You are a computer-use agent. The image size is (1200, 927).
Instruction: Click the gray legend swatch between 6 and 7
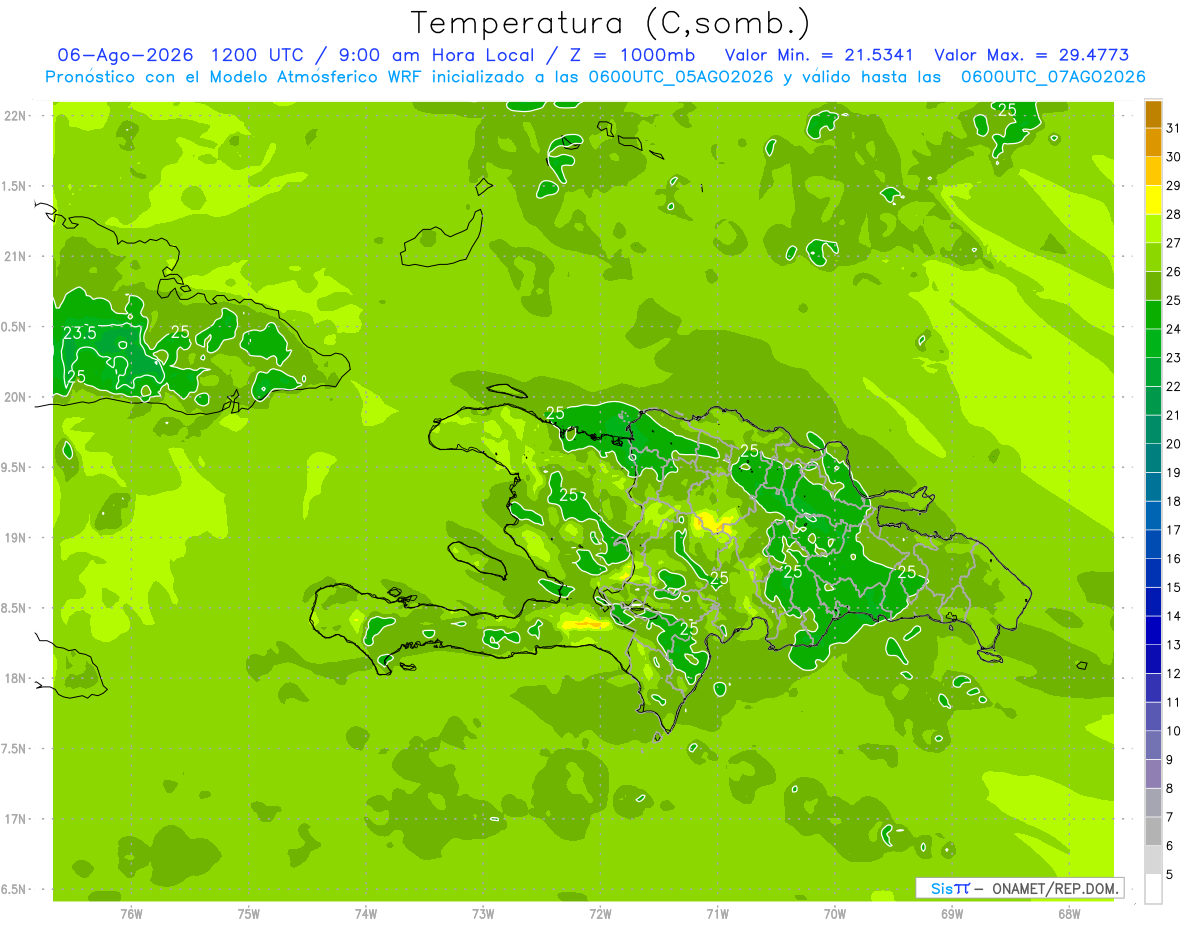pyautogui.click(x=1153, y=831)
